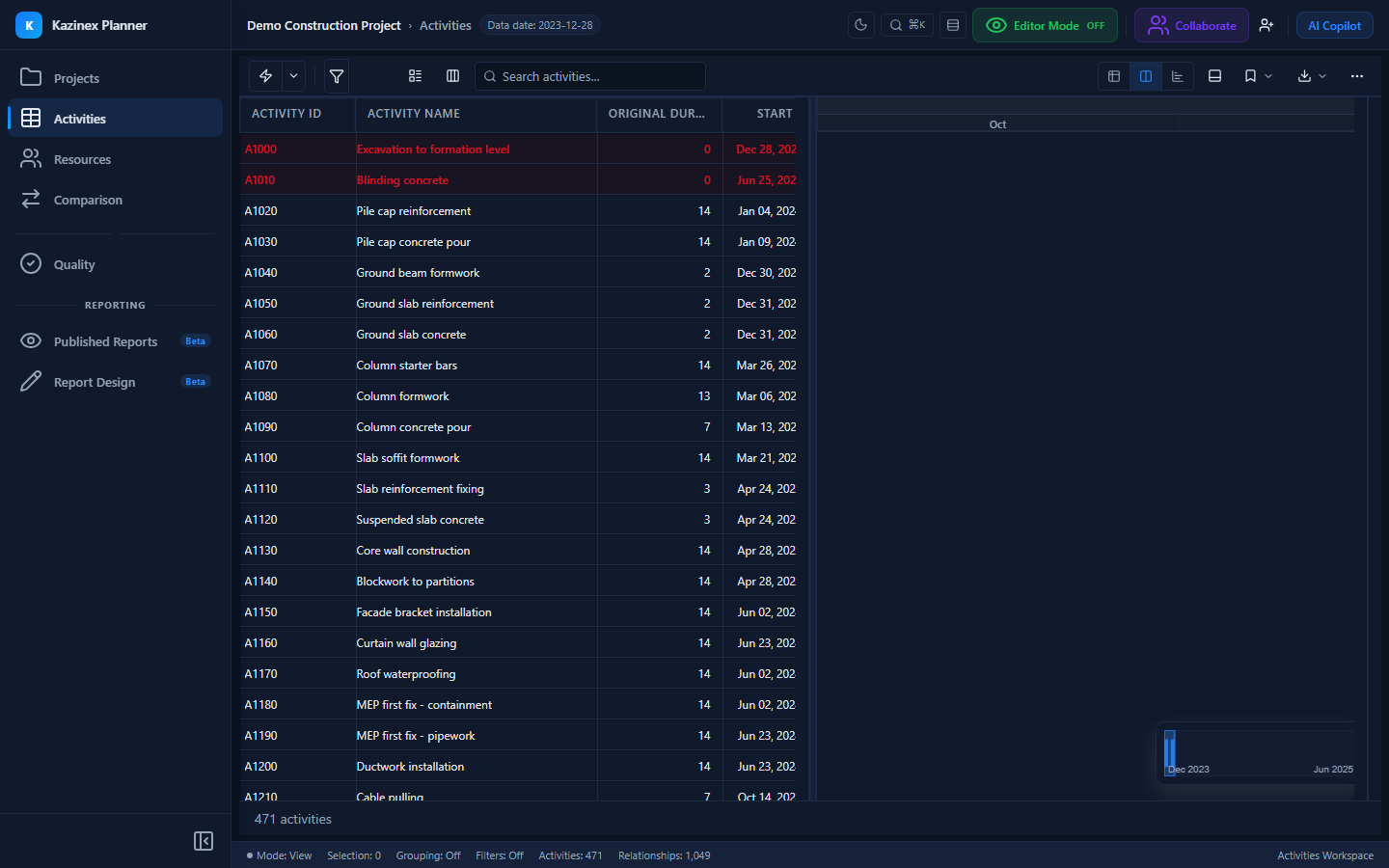1389x868 pixels.
Task: Select activity A1000 ID cell
Action: [297, 149]
